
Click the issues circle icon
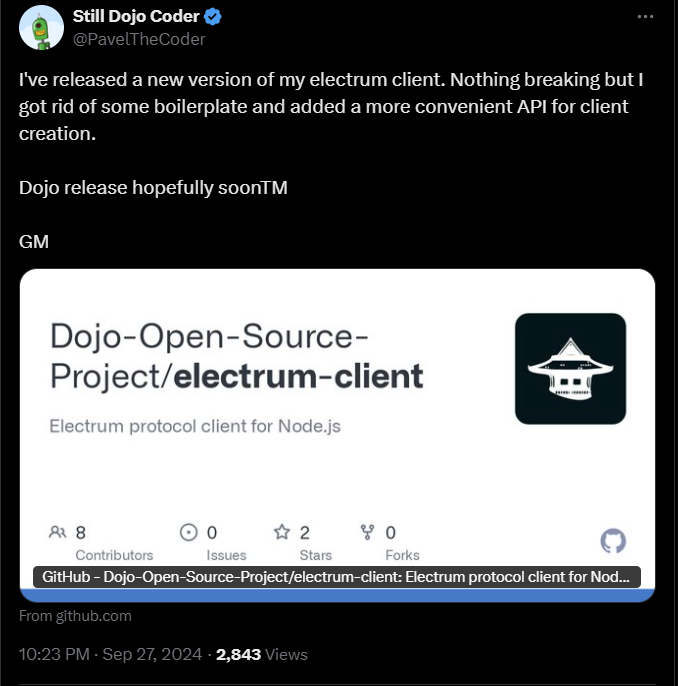[x=188, y=532]
